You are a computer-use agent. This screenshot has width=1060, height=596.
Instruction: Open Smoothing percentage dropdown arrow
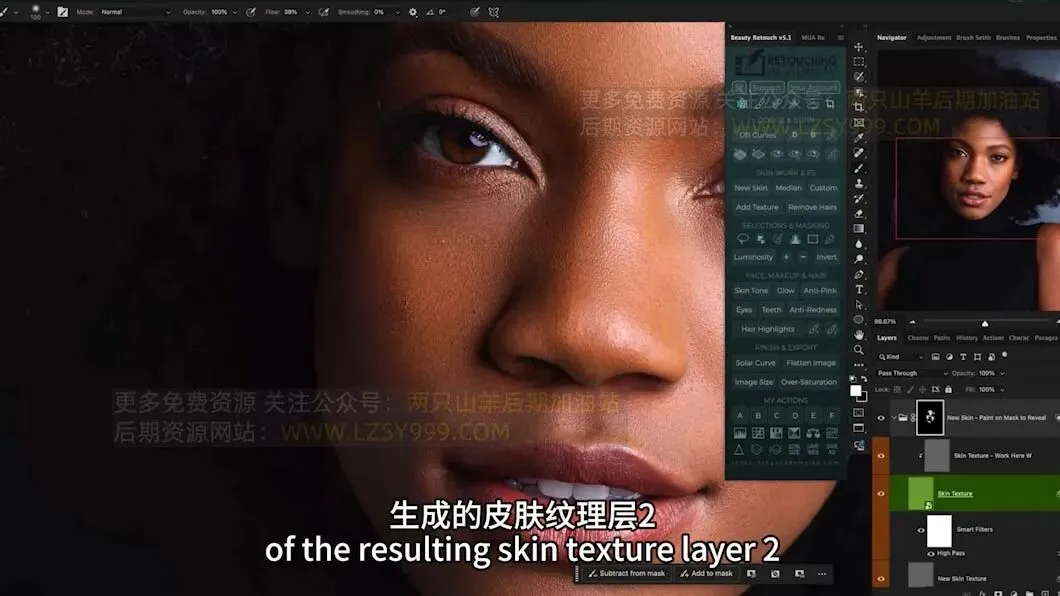click(x=397, y=12)
